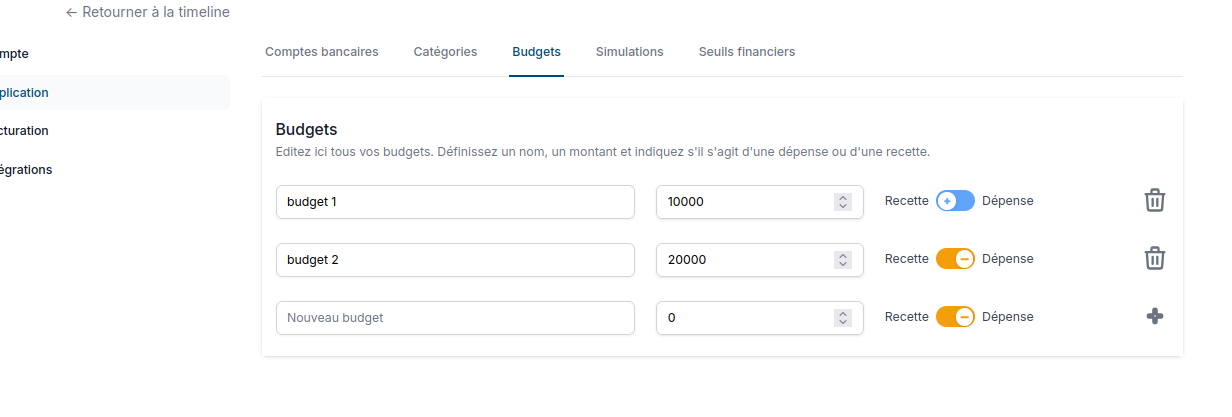Toggle budget 1 Recette/Dépense switch
Viewport: 1232px width, 417px height.
pyautogui.click(x=955, y=201)
